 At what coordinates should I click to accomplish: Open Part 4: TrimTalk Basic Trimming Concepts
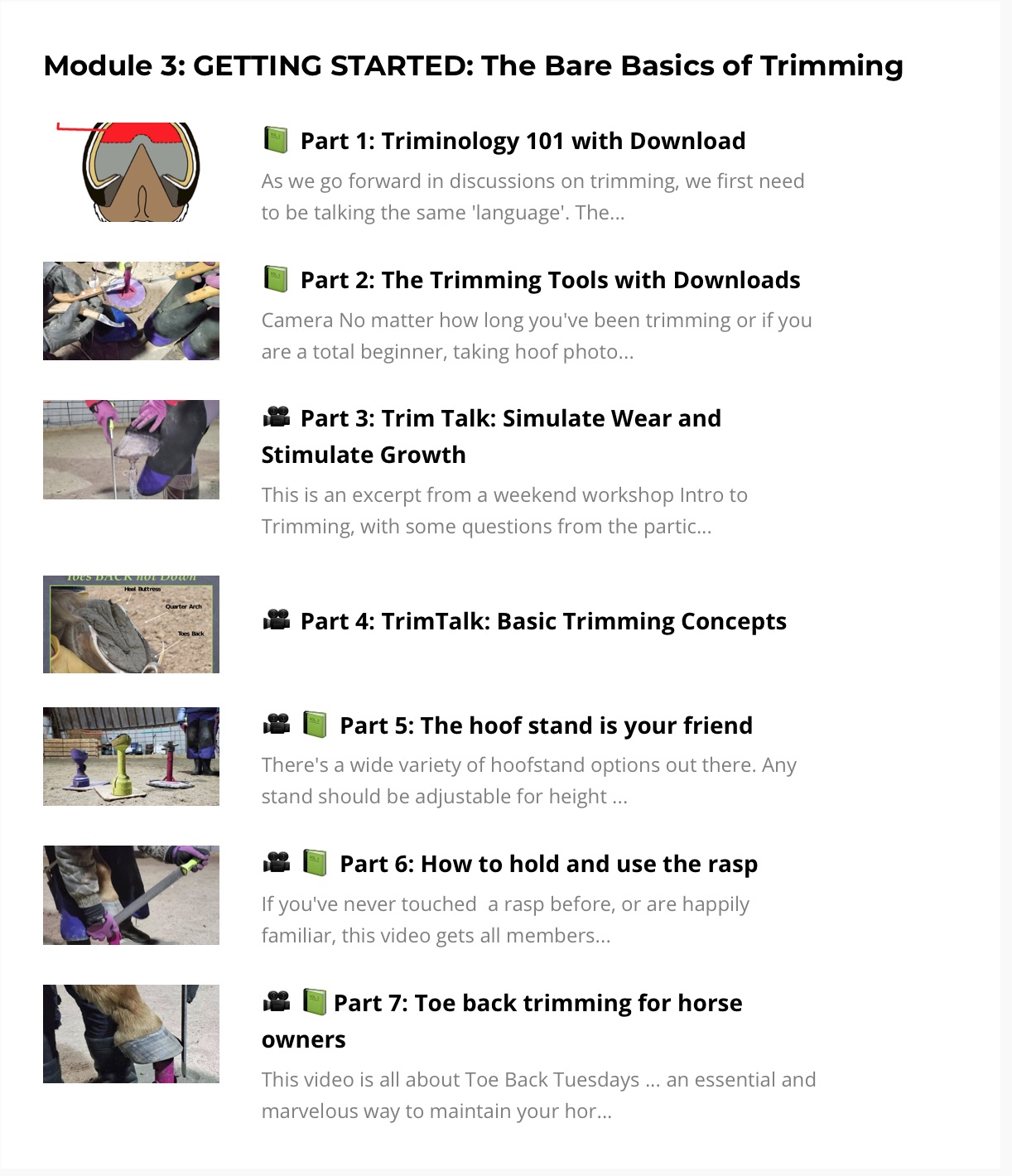pyautogui.click(x=543, y=621)
